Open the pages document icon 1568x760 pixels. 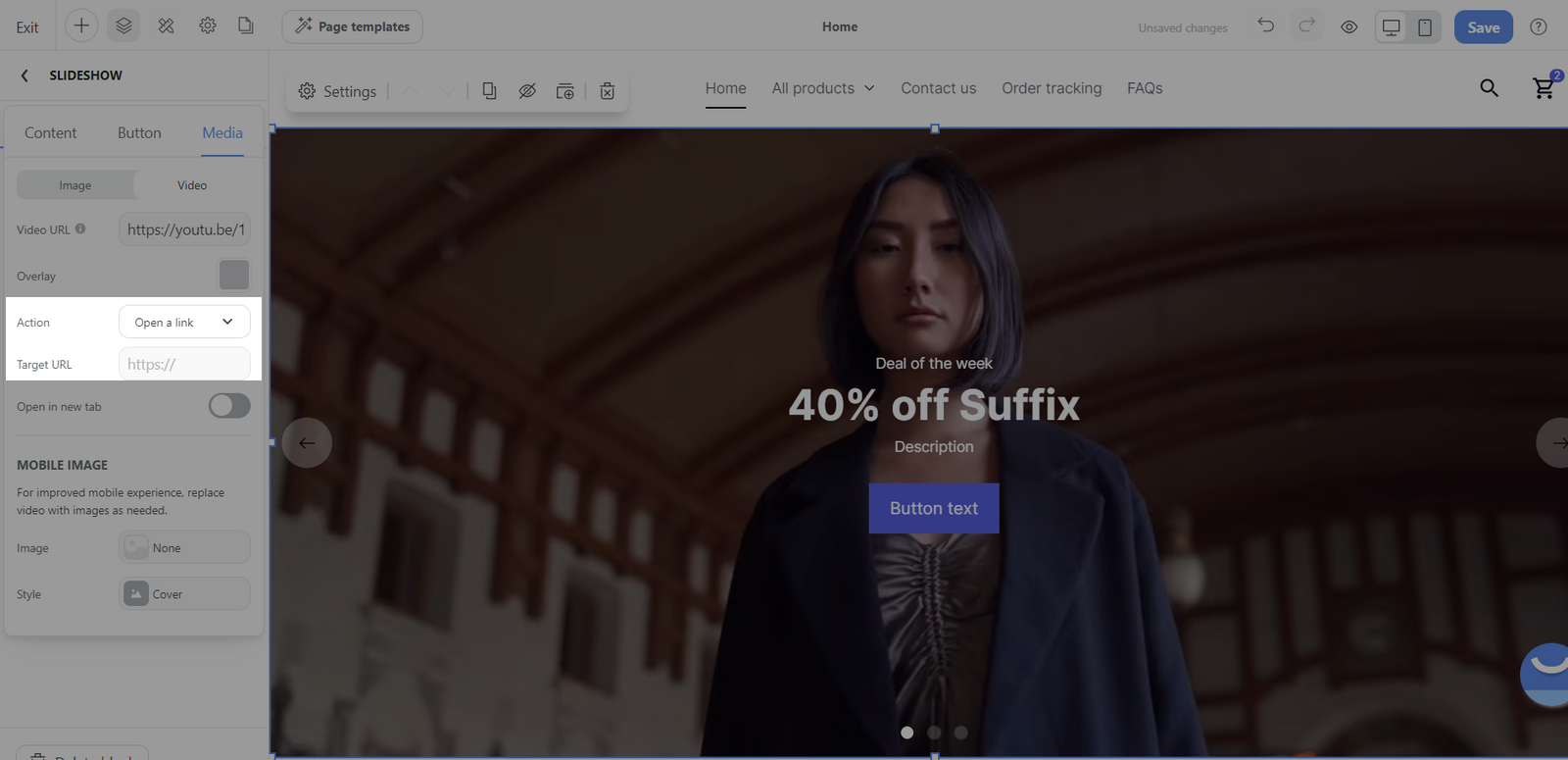tap(246, 26)
